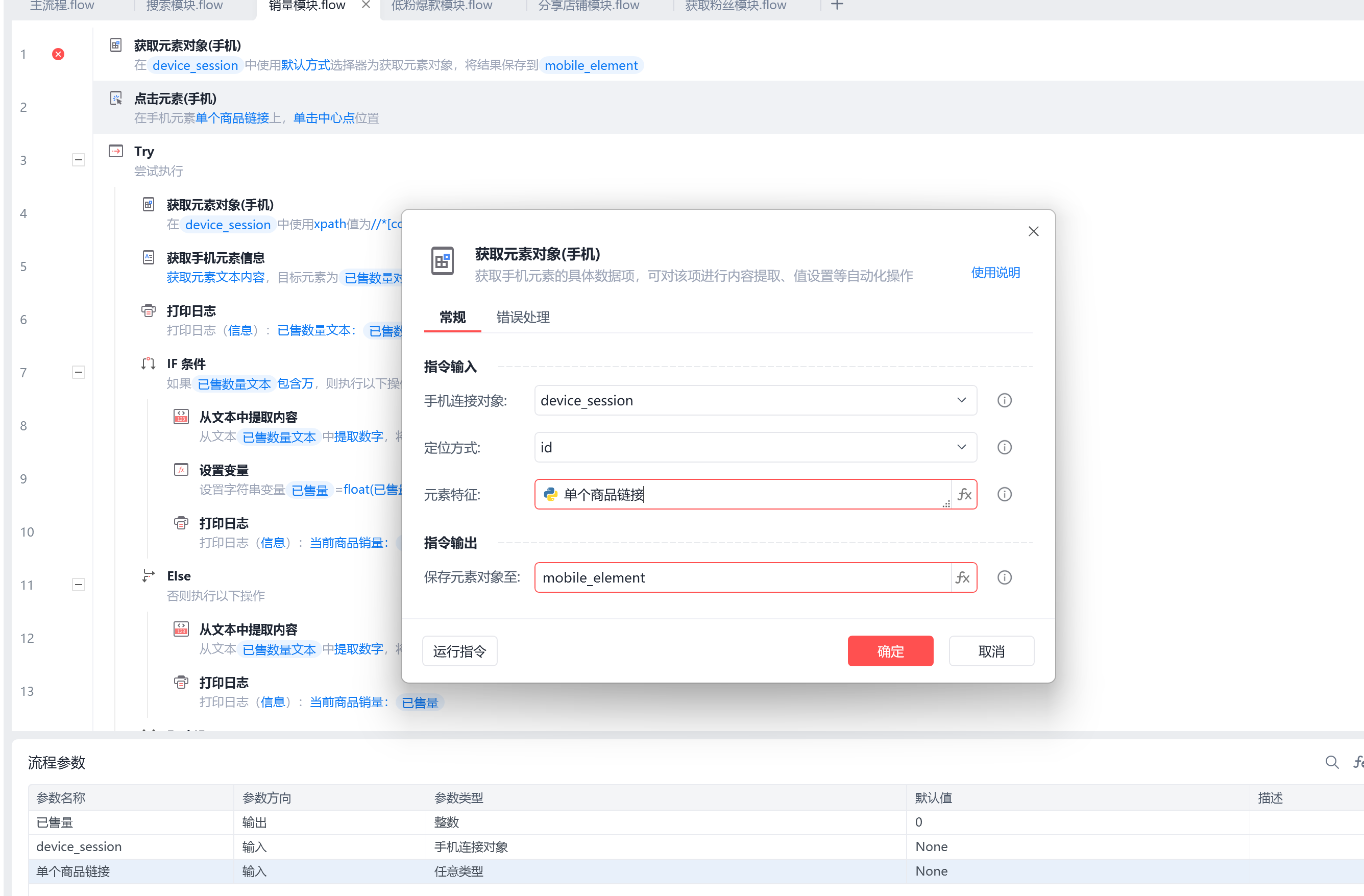The image size is (1364, 896).
Task: Click plus icon to add new flow tab
Action: pos(837,6)
